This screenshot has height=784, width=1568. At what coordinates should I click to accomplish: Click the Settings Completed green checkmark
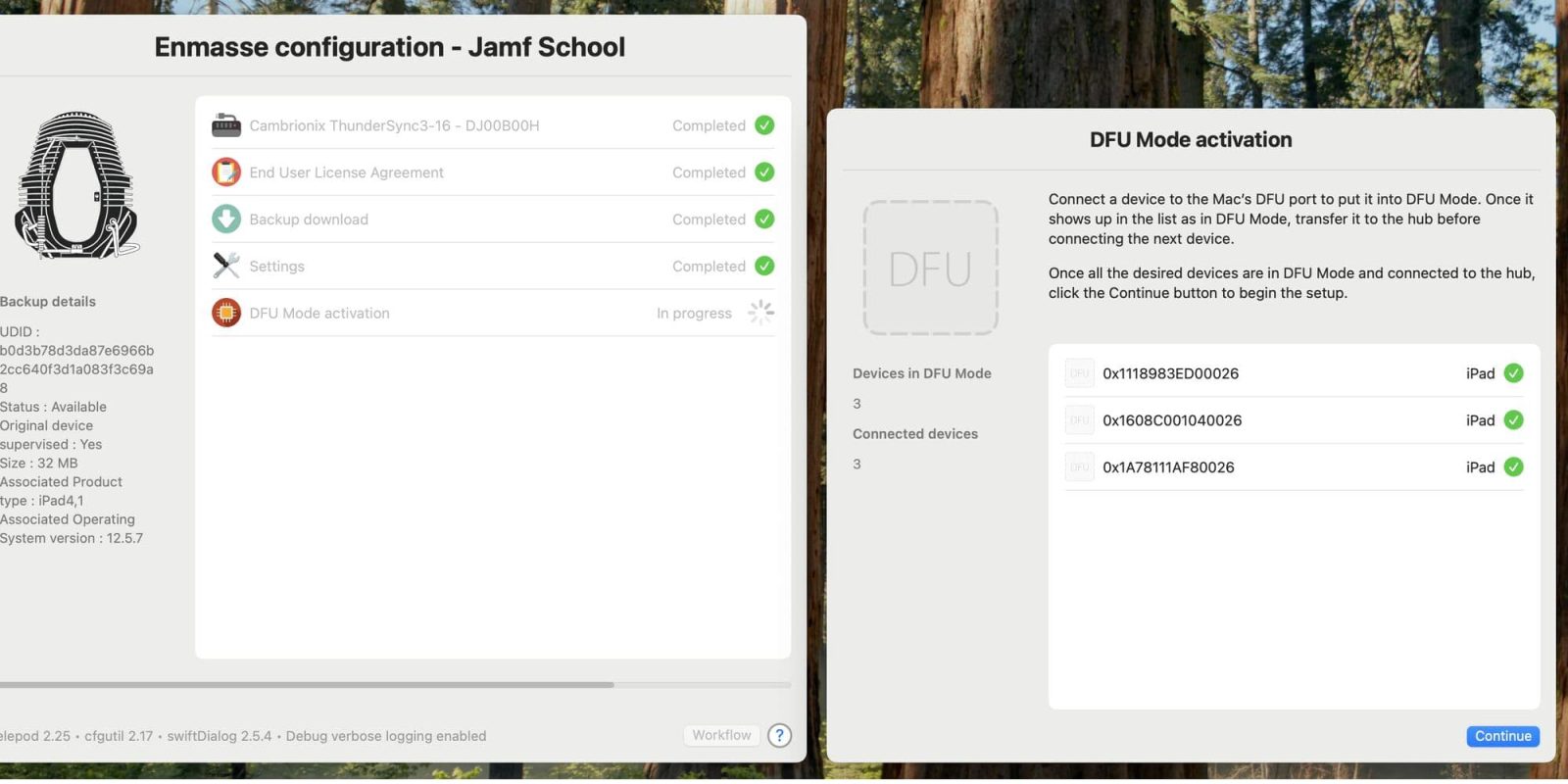click(x=764, y=266)
